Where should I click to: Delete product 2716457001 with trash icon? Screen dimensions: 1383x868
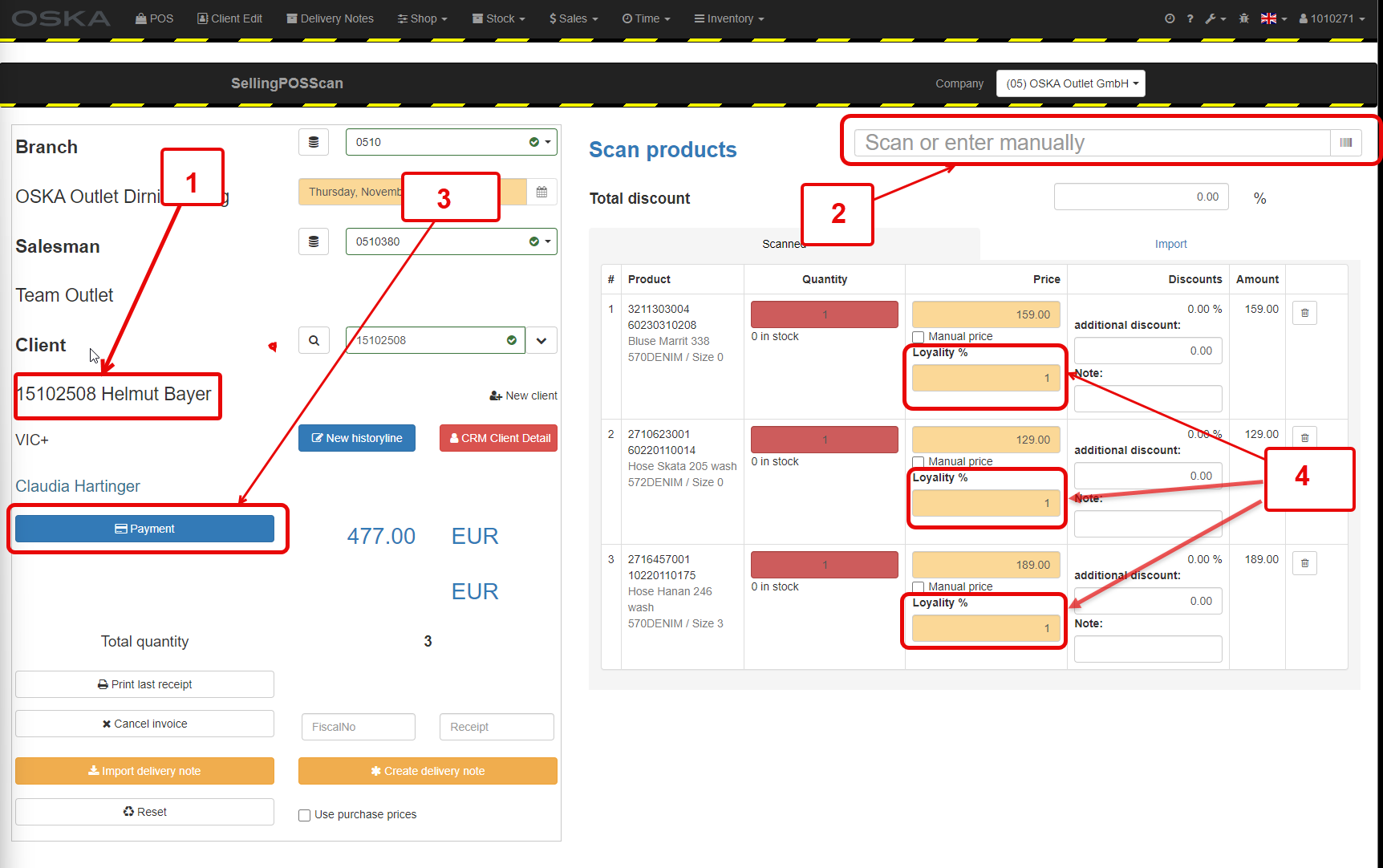click(x=1304, y=563)
